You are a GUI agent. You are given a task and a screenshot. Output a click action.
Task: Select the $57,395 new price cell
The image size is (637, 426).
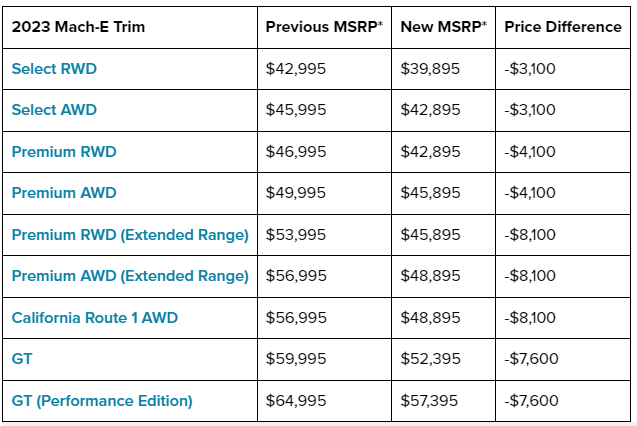click(430, 401)
